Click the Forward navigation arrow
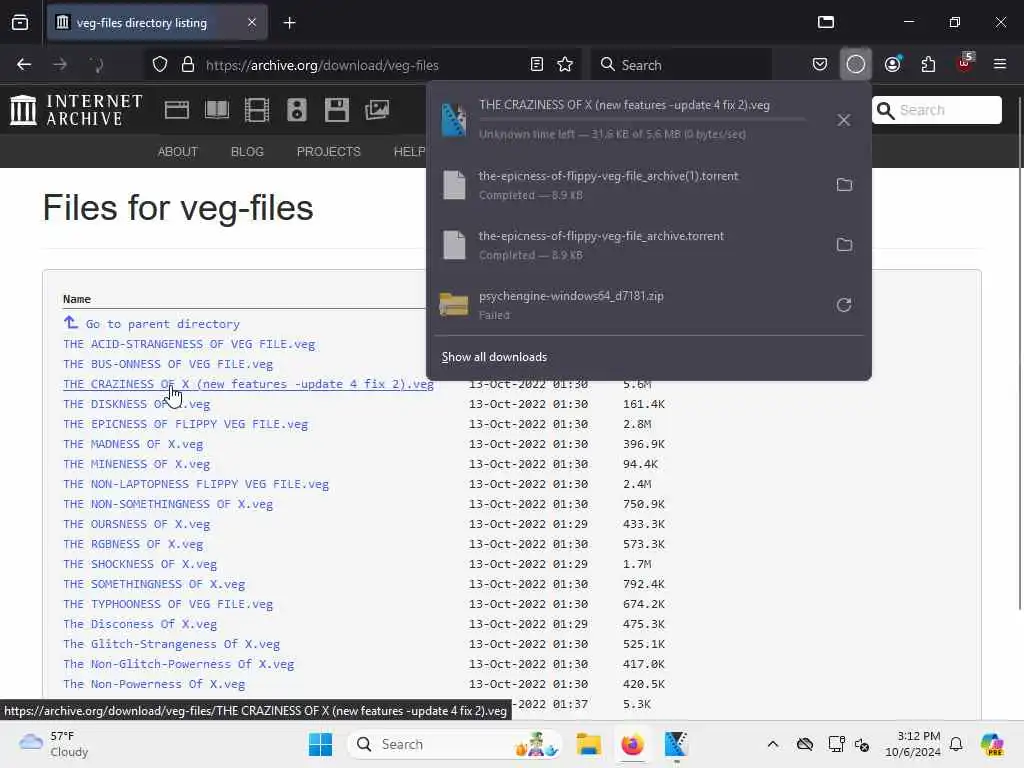Image resolution: width=1024 pixels, height=768 pixels. click(x=60, y=65)
